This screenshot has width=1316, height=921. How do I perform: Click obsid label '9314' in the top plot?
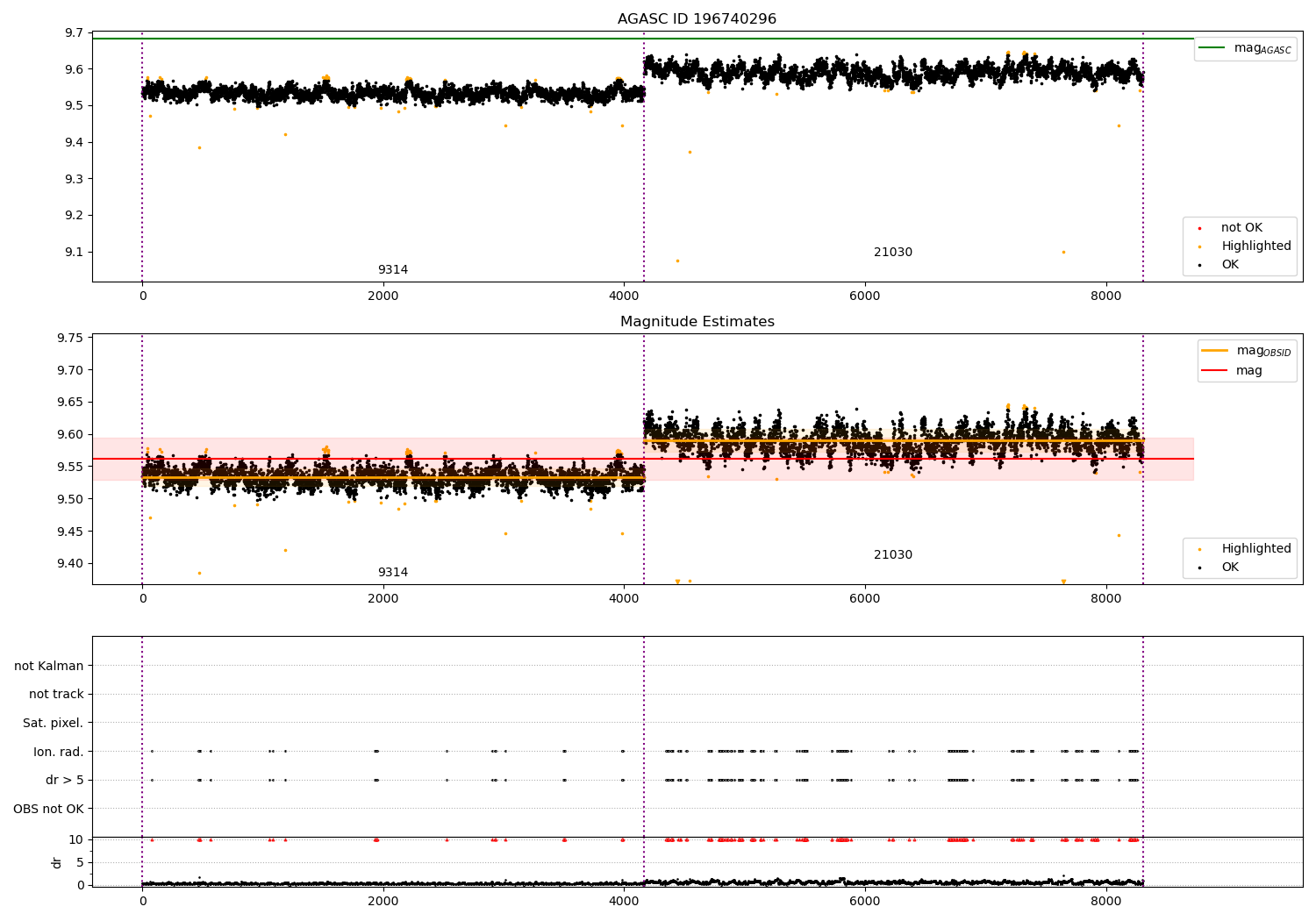point(393,270)
